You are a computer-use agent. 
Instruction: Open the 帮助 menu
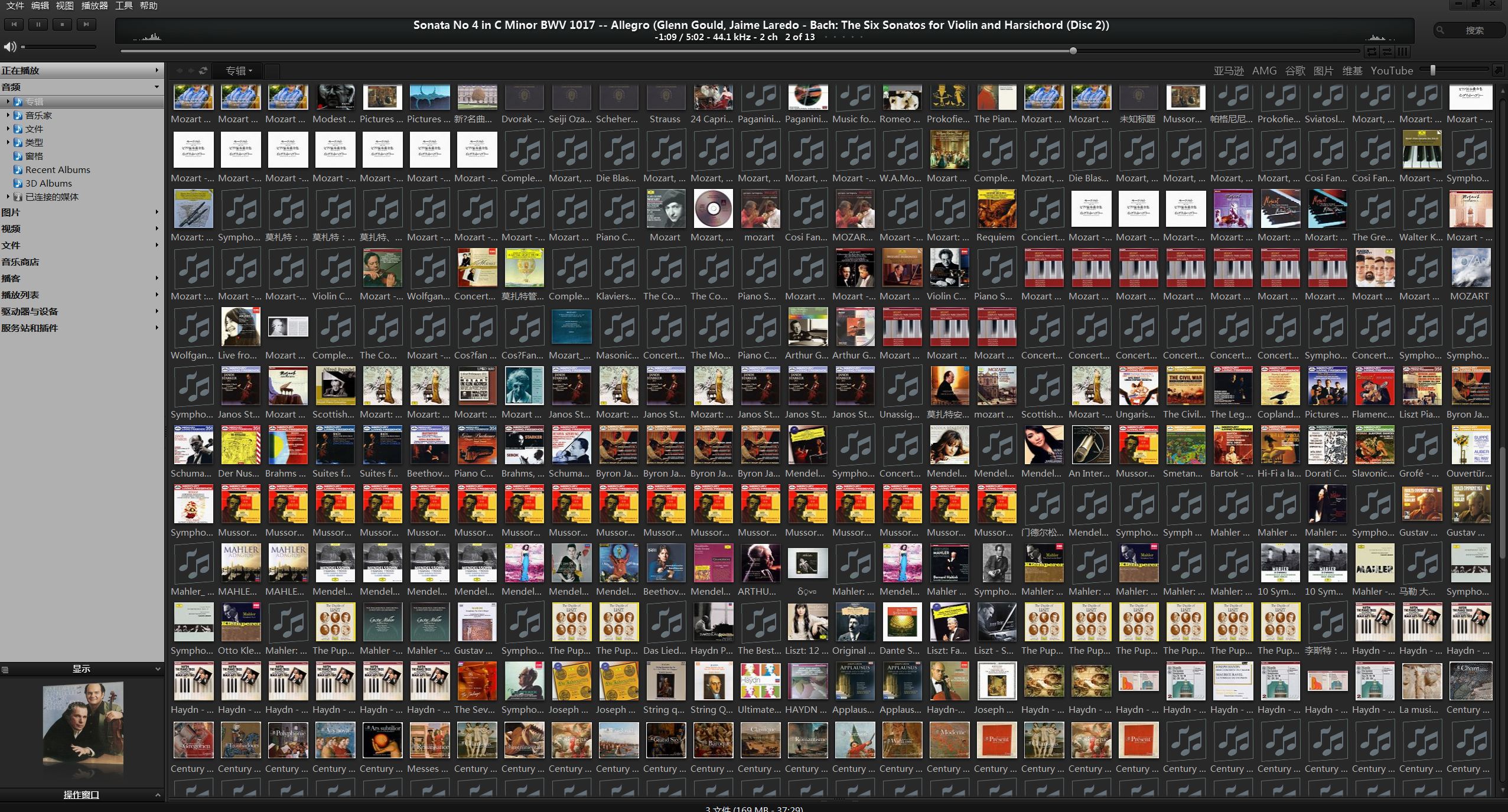pyautogui.click(x=149, y=5)
